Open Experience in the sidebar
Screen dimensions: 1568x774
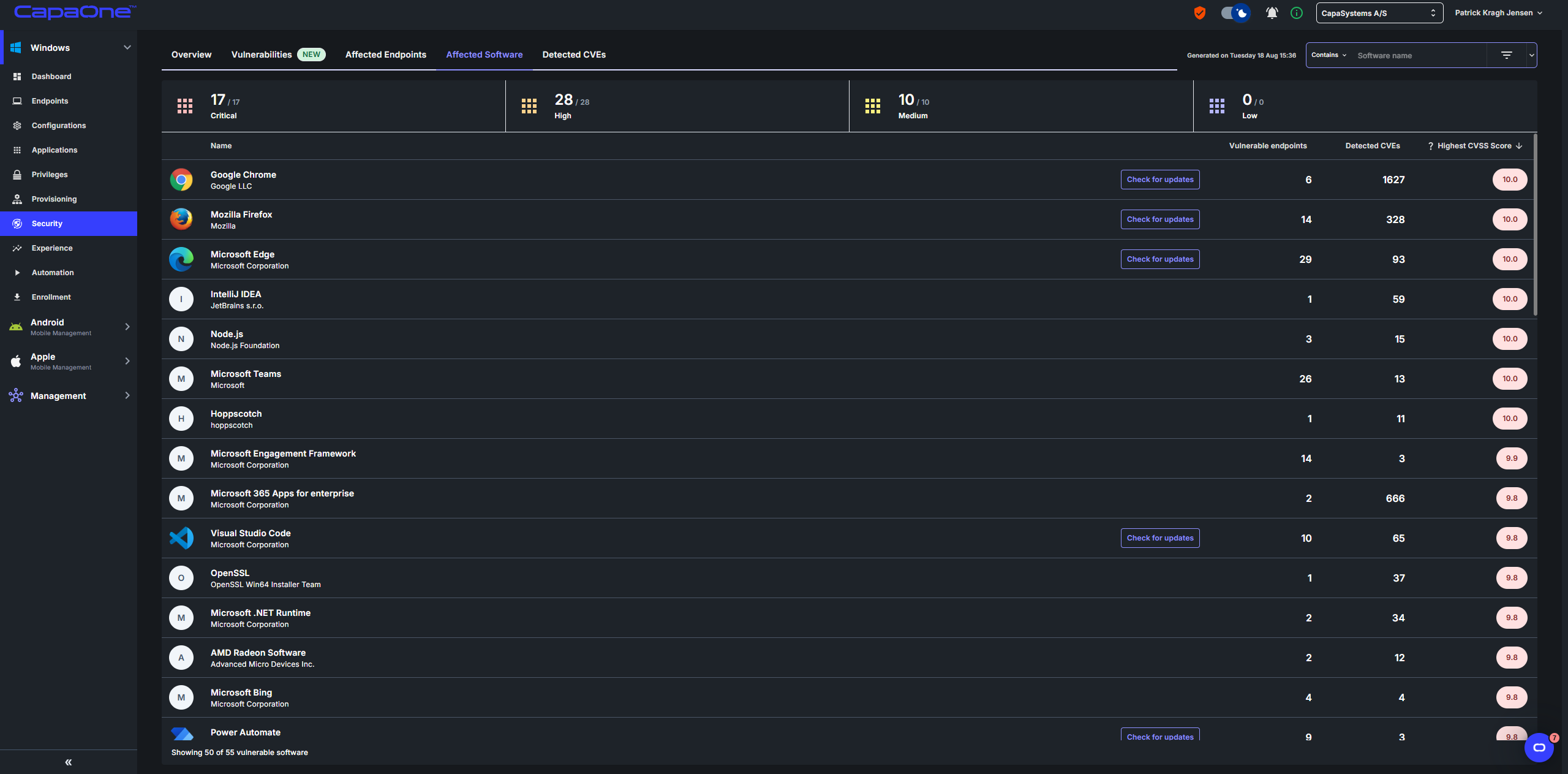tap(69, 248)
